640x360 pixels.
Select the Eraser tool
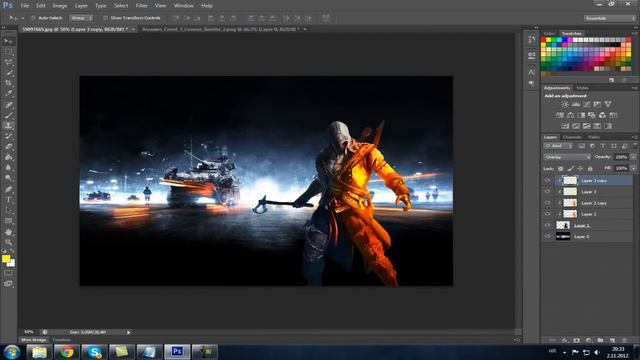click(x=8, y=147)
